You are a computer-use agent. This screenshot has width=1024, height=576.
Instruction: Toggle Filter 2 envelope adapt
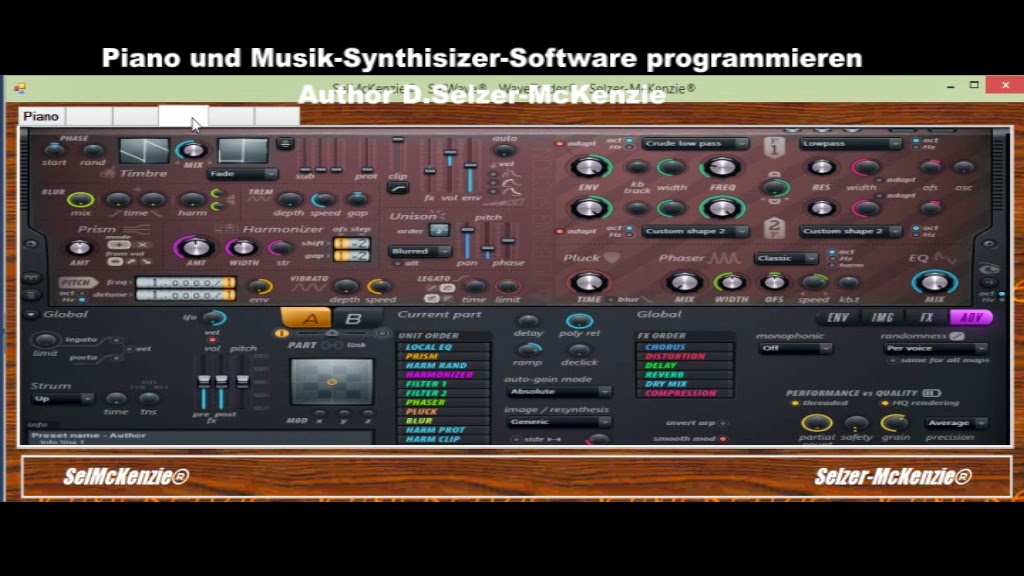coord(560,232)
